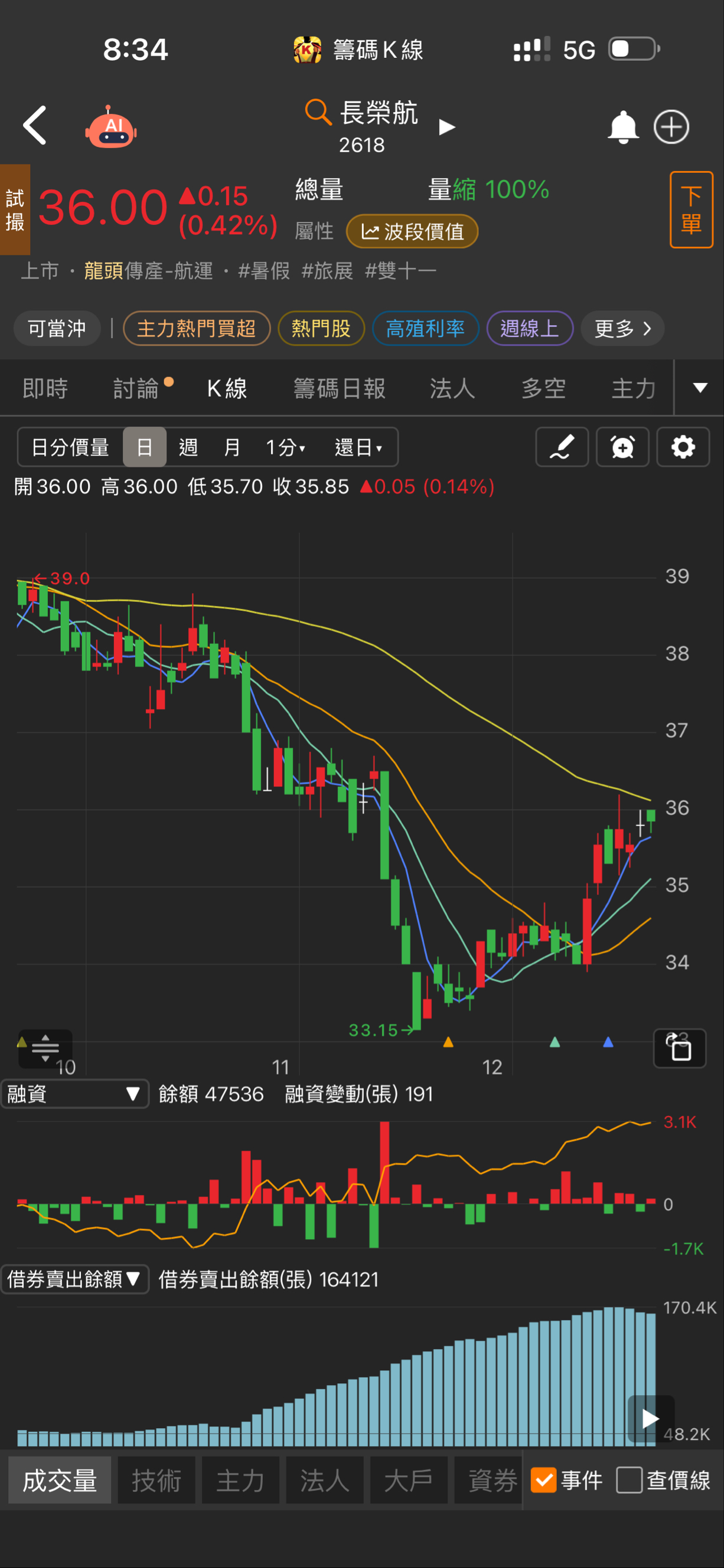This screenshot has height=1568, width=724.
Task: Set a price alarm clock alert
Action: coord(622,447)
